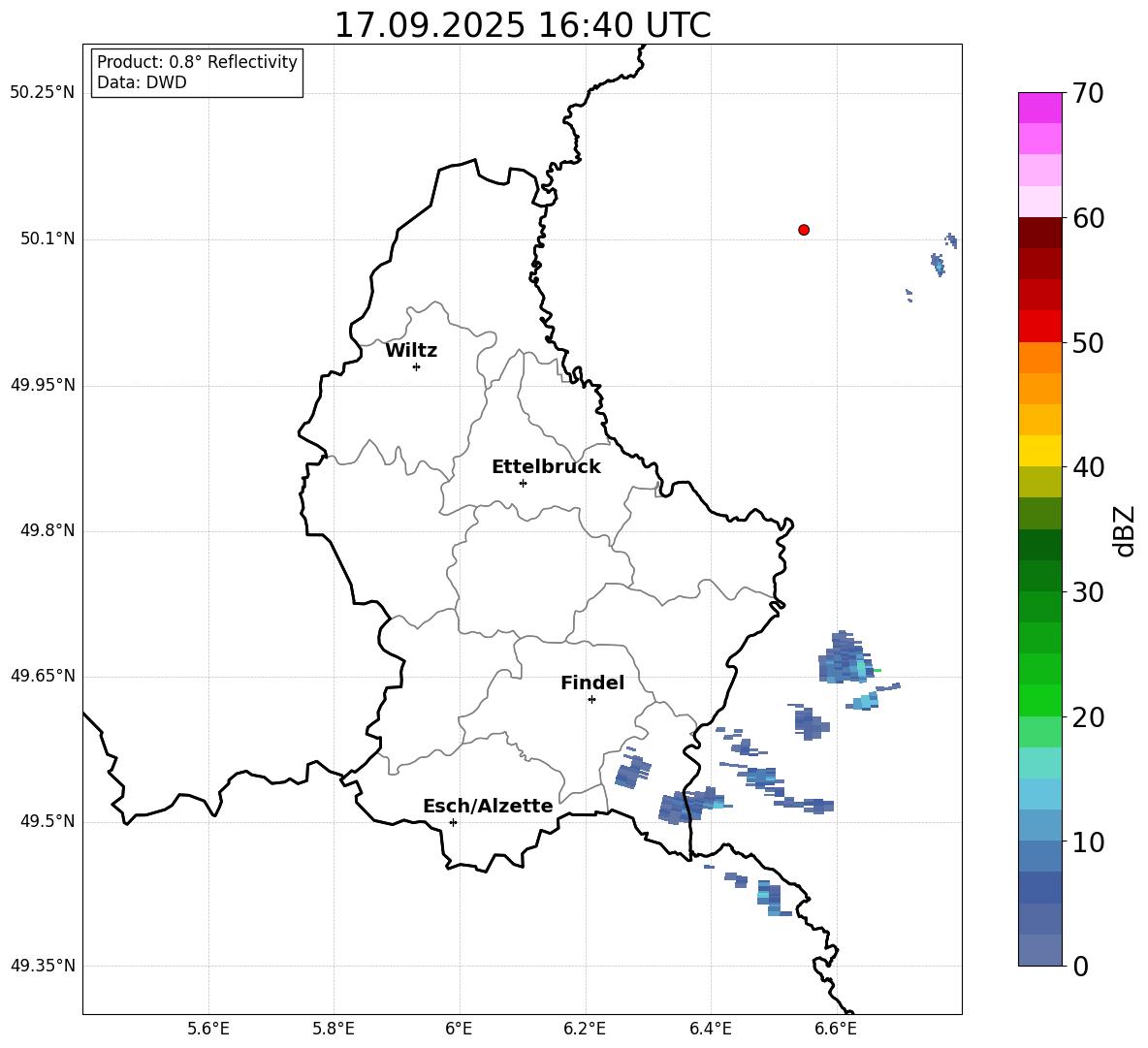Click the title 17.09.2025 16:40 UTC

coord(523,25)
